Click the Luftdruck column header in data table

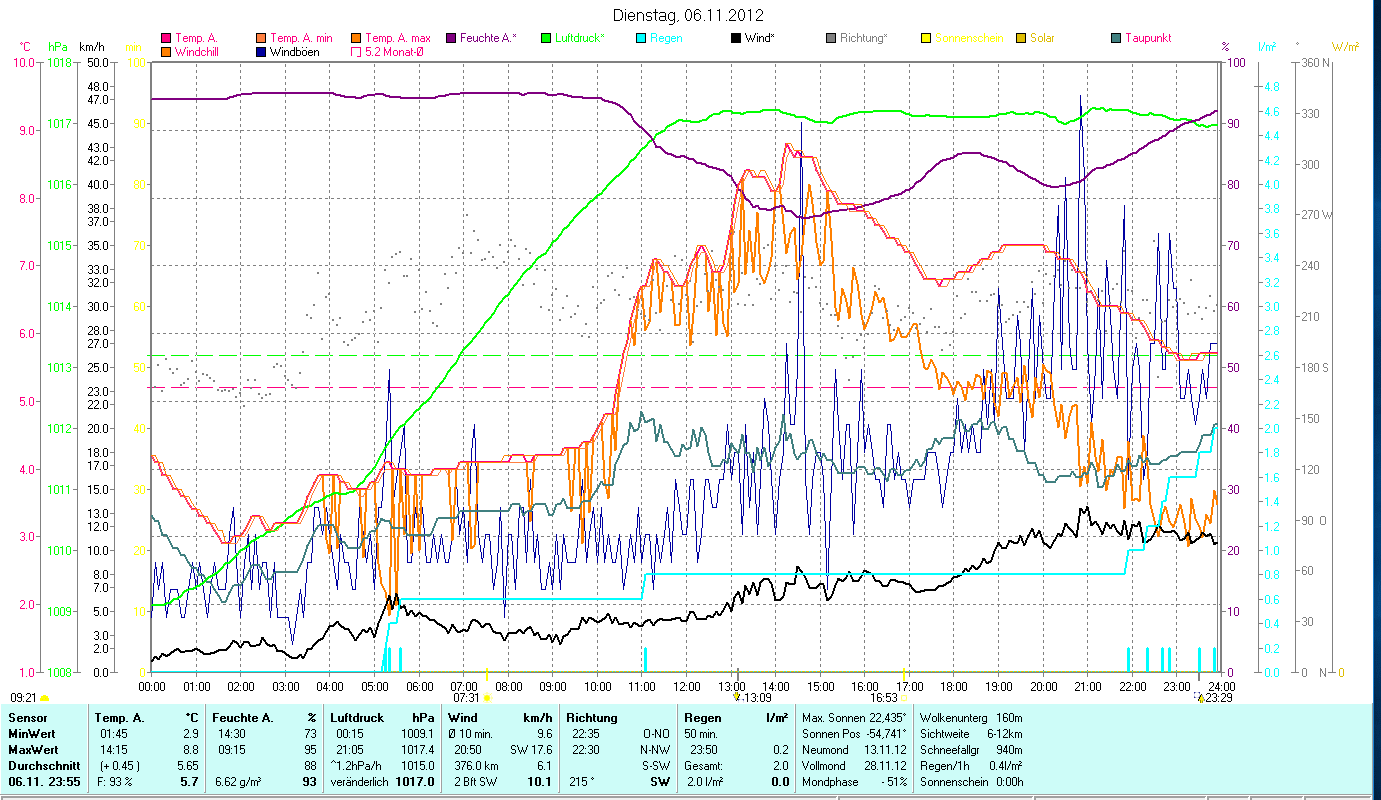tap(354, 717)
